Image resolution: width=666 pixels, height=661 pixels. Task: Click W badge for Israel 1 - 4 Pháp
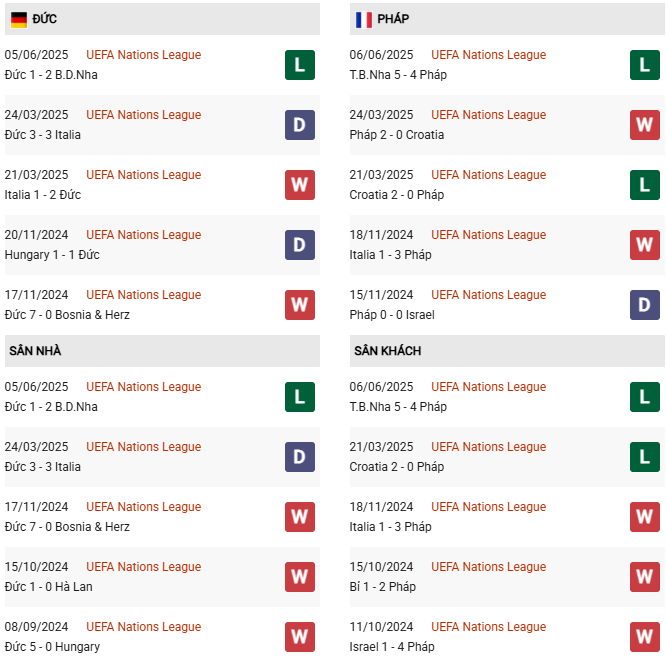pos(645,637)
